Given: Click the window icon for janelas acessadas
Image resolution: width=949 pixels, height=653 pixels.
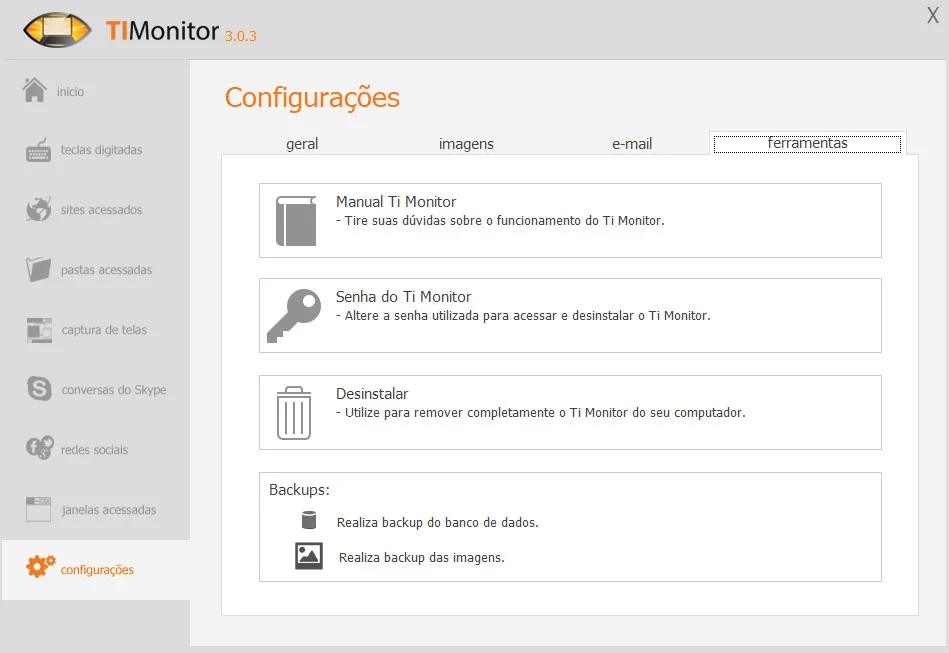Looking at the screenshot, I should [x=39, y=509].
